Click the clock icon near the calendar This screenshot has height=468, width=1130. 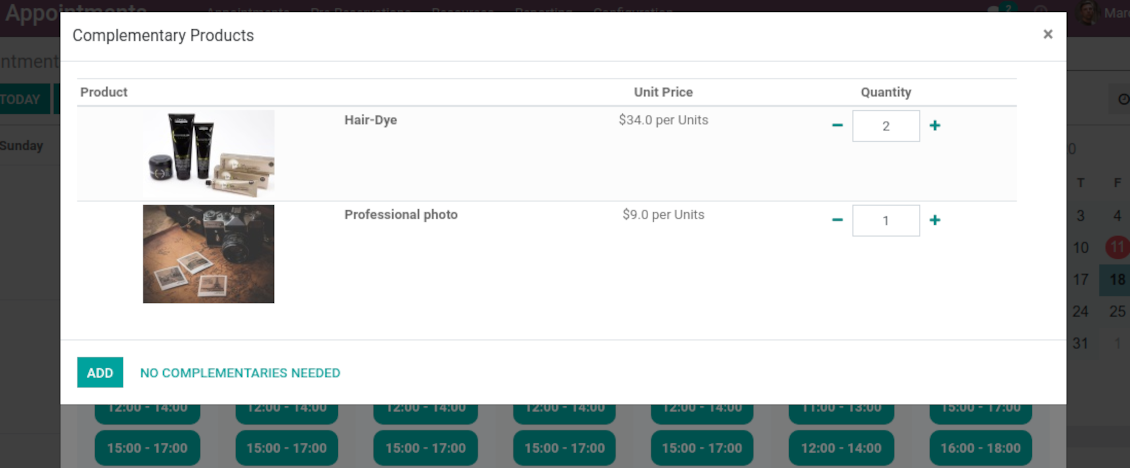(1121, 100)
